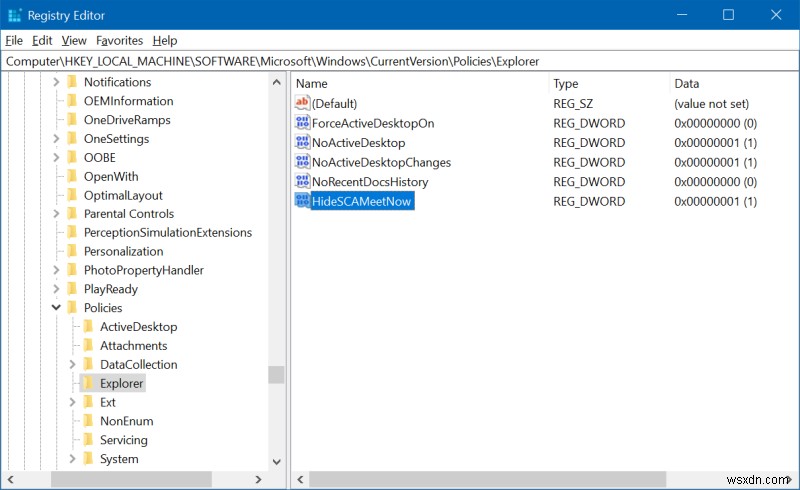Viewport: 800px width, 490px height.
Task: Click the OptimalLayout folder icon
Action: [72, 195]
